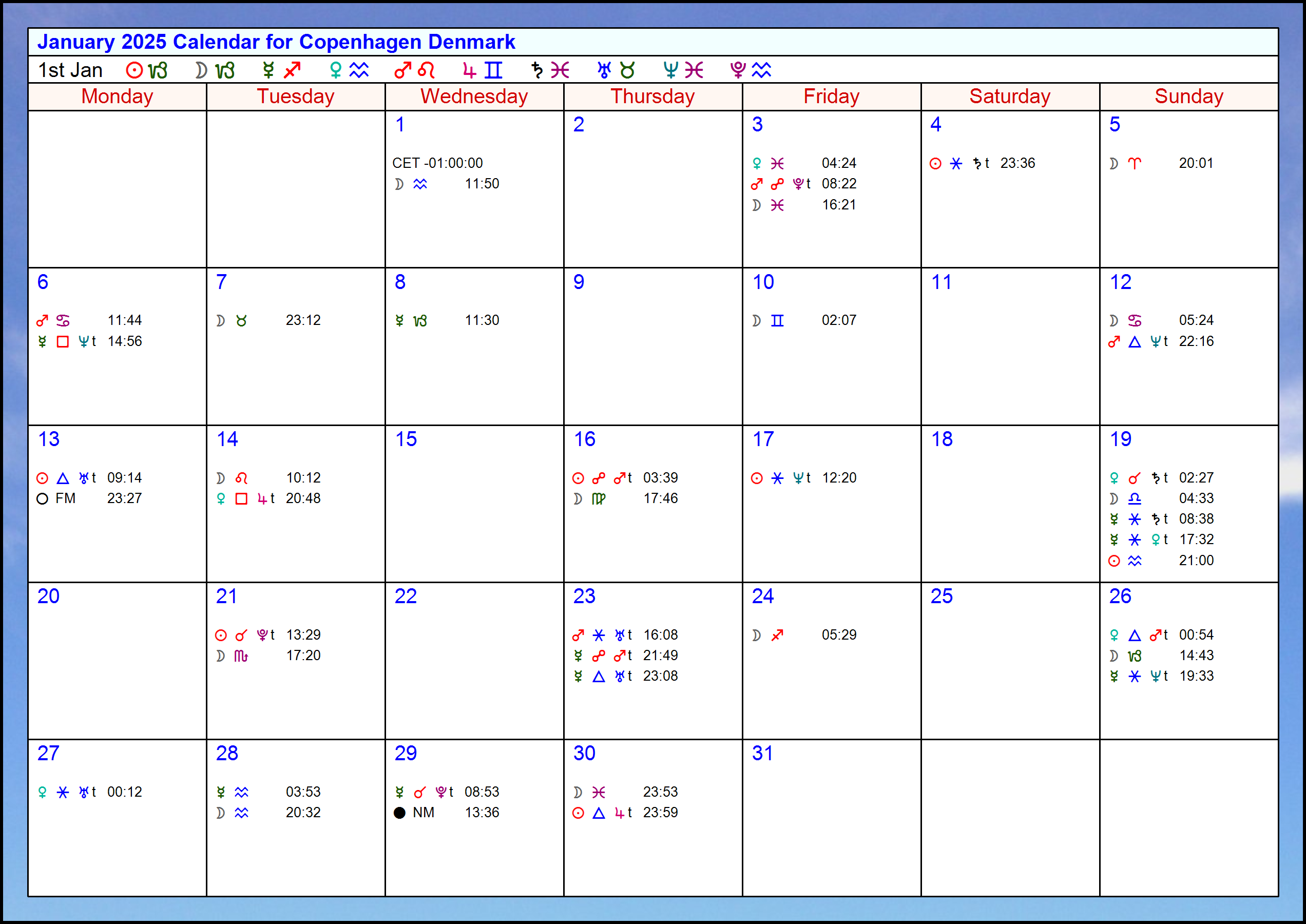This screenshot has height=924, width=1306.
Task: Select day number 31
Action: (x=762, y=753)
